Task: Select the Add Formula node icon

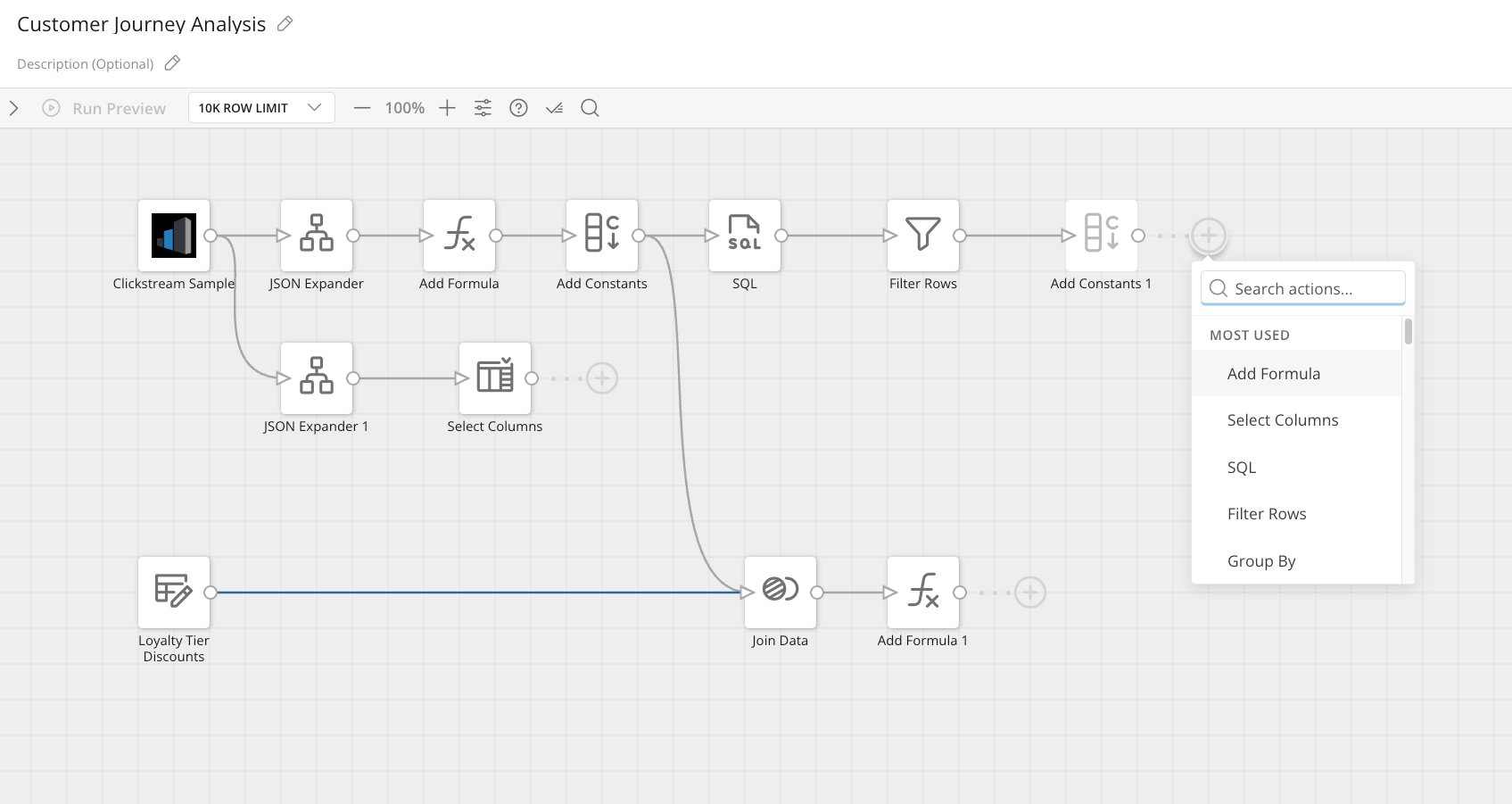Action: [459, 236]
